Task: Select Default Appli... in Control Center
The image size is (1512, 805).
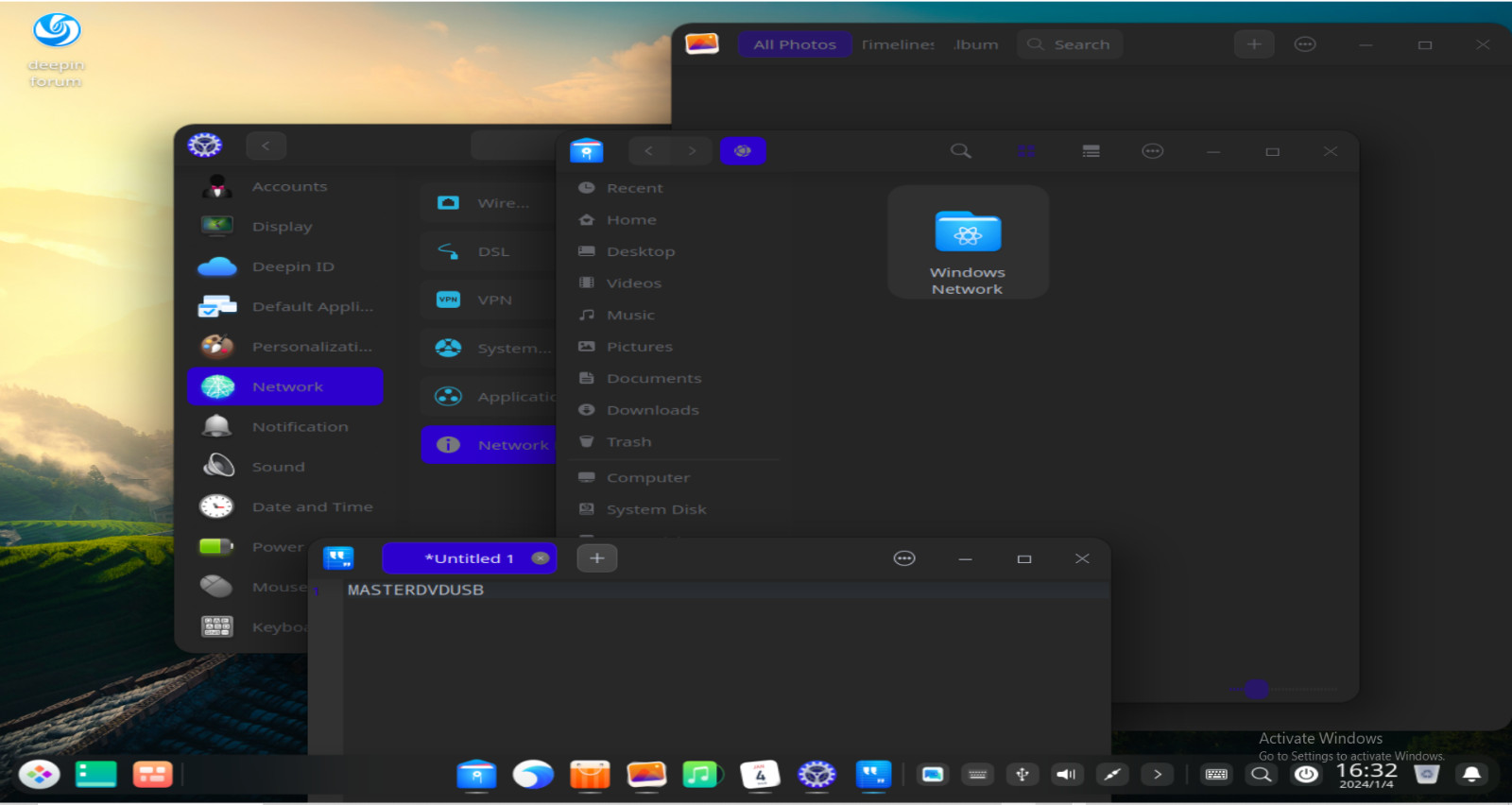Action: (x=285, y=307)
